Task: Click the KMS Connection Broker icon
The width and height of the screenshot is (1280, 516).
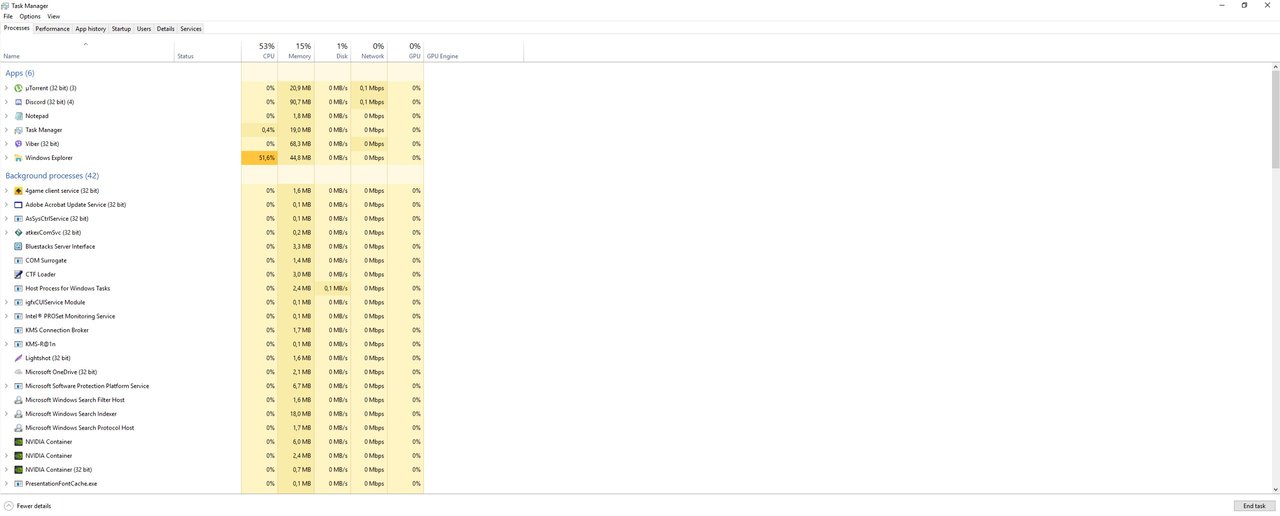Action: (x=18, y=330)
